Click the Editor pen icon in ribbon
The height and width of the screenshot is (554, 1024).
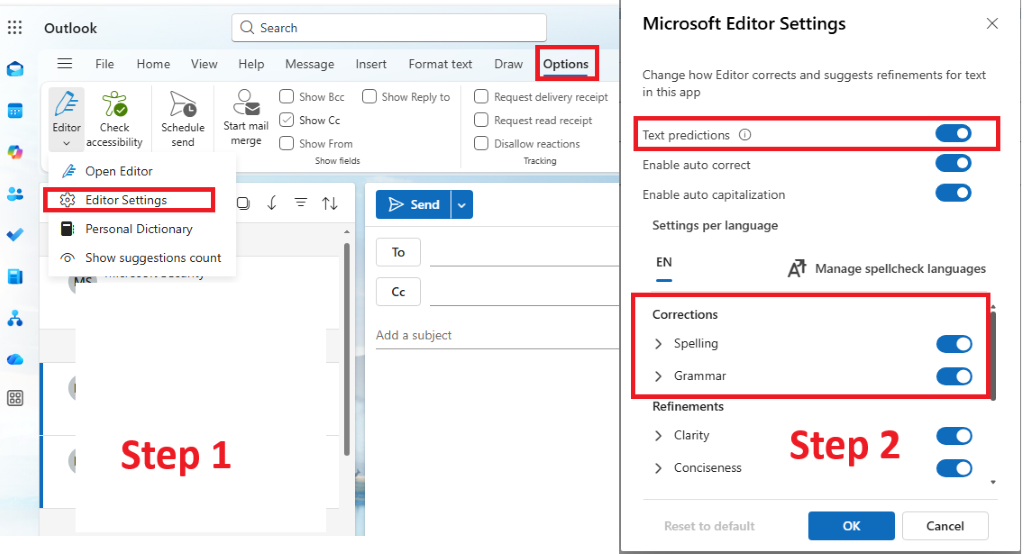(67, 105)
